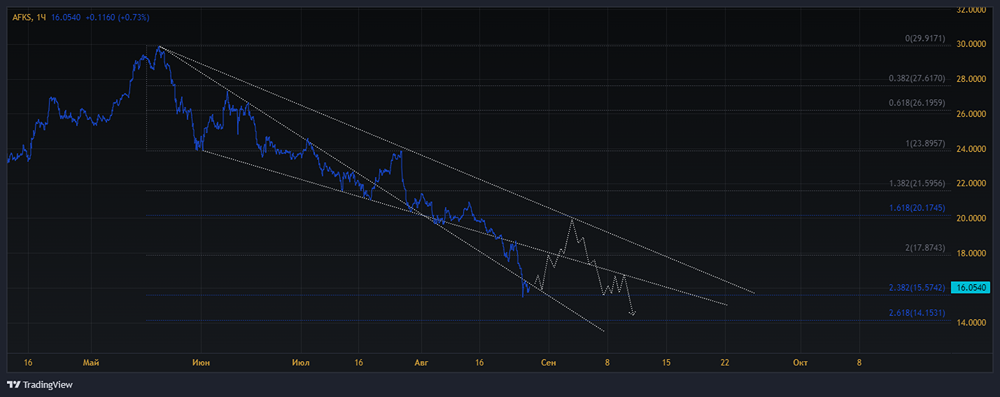Click Fibonacci level 1.618(20.1745) label
1000x397 pixels.
(916, 208)
